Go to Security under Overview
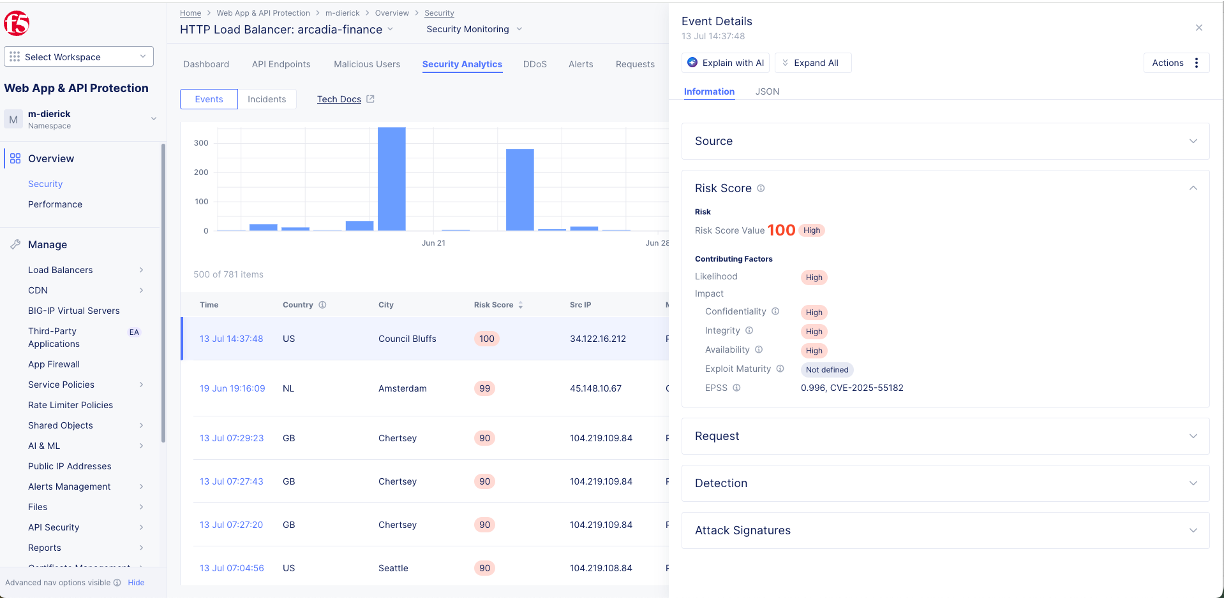This screenshot has height=598, width=1224. (x=45, y=184)
